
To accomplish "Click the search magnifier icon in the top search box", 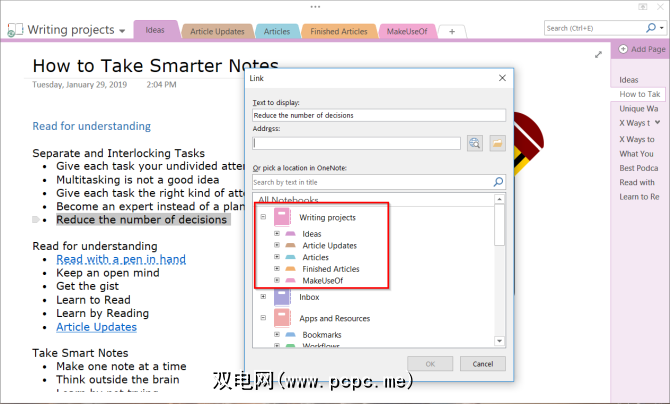I will pyautogui.click(x=651, y=28).
